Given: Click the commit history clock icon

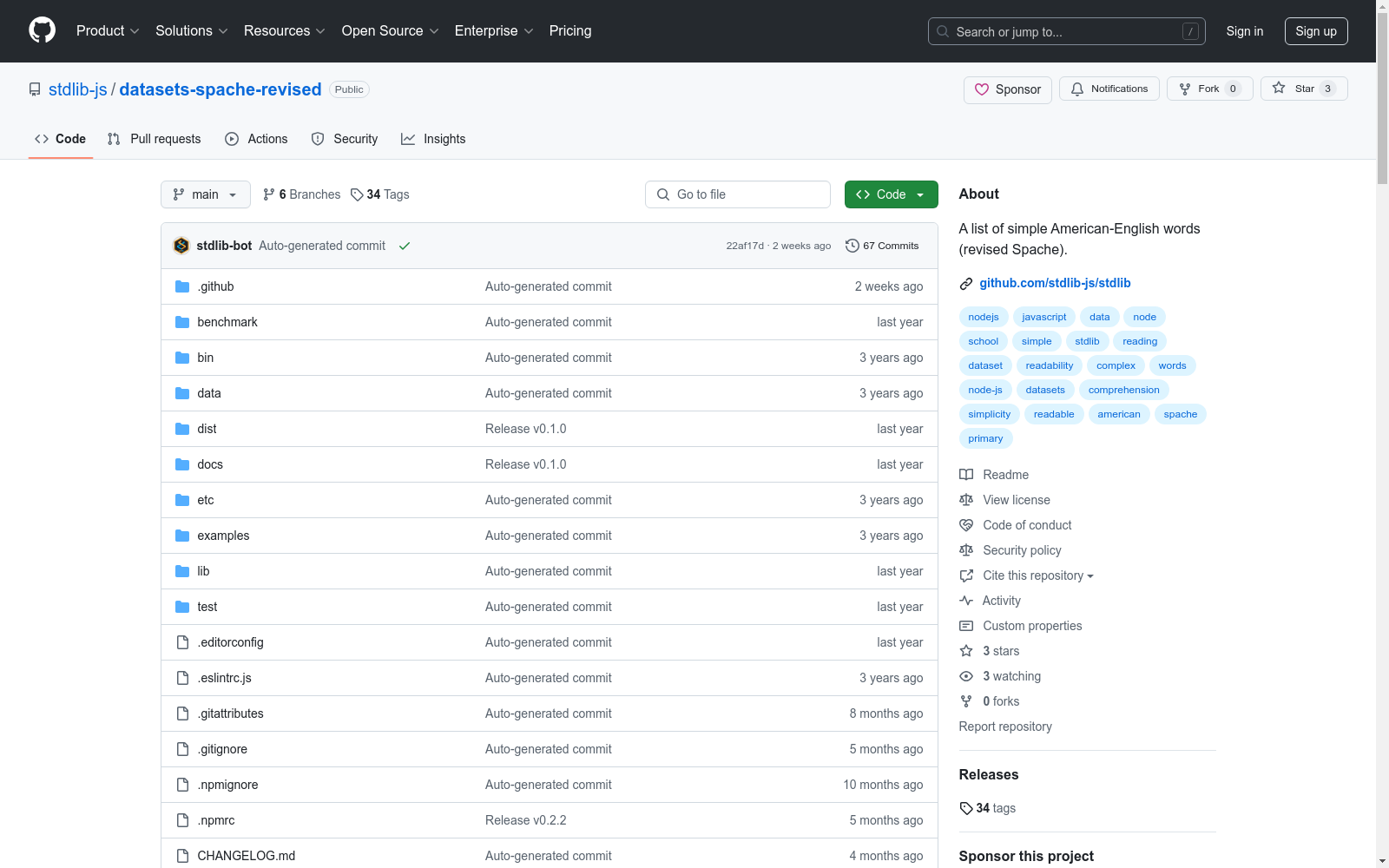Looking at the screenshot, I should click(x=852, y=246).
